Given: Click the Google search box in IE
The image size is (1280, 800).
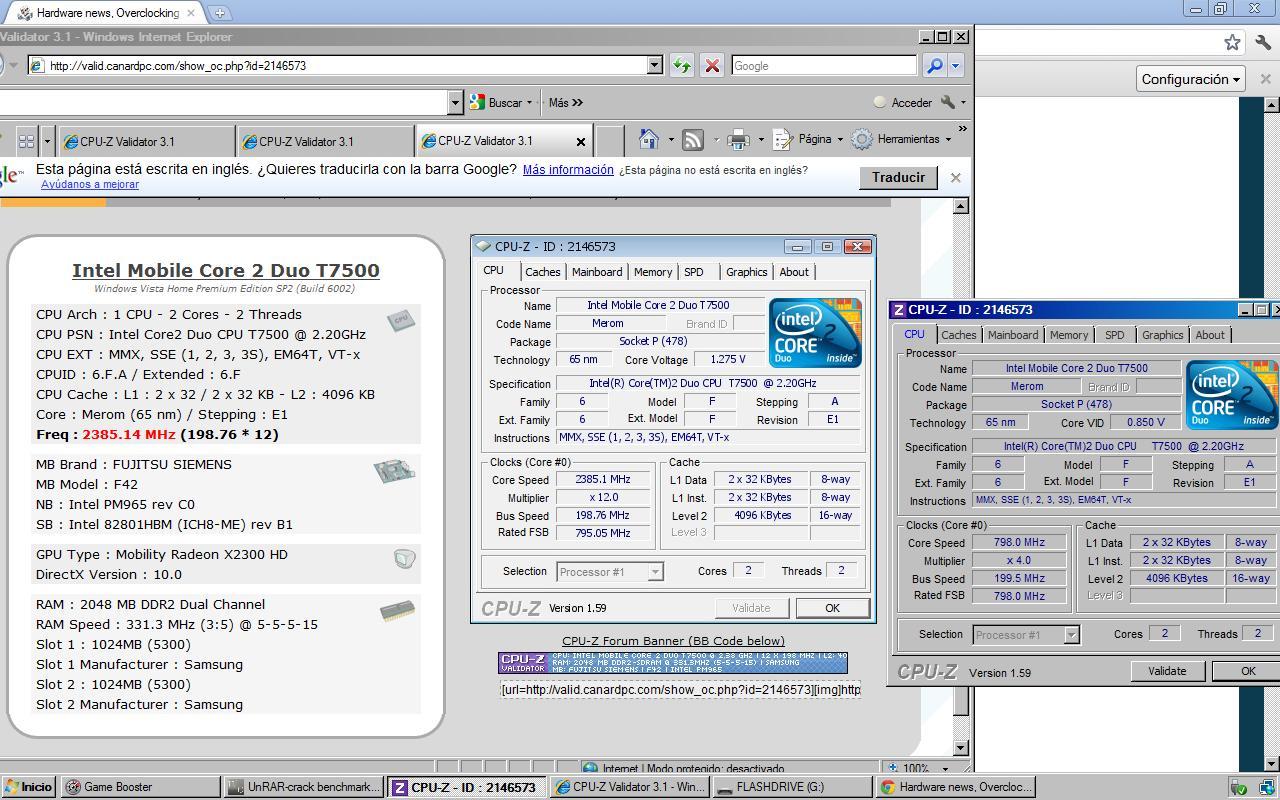Looking at the screenshot, I should tap(823, 65).
